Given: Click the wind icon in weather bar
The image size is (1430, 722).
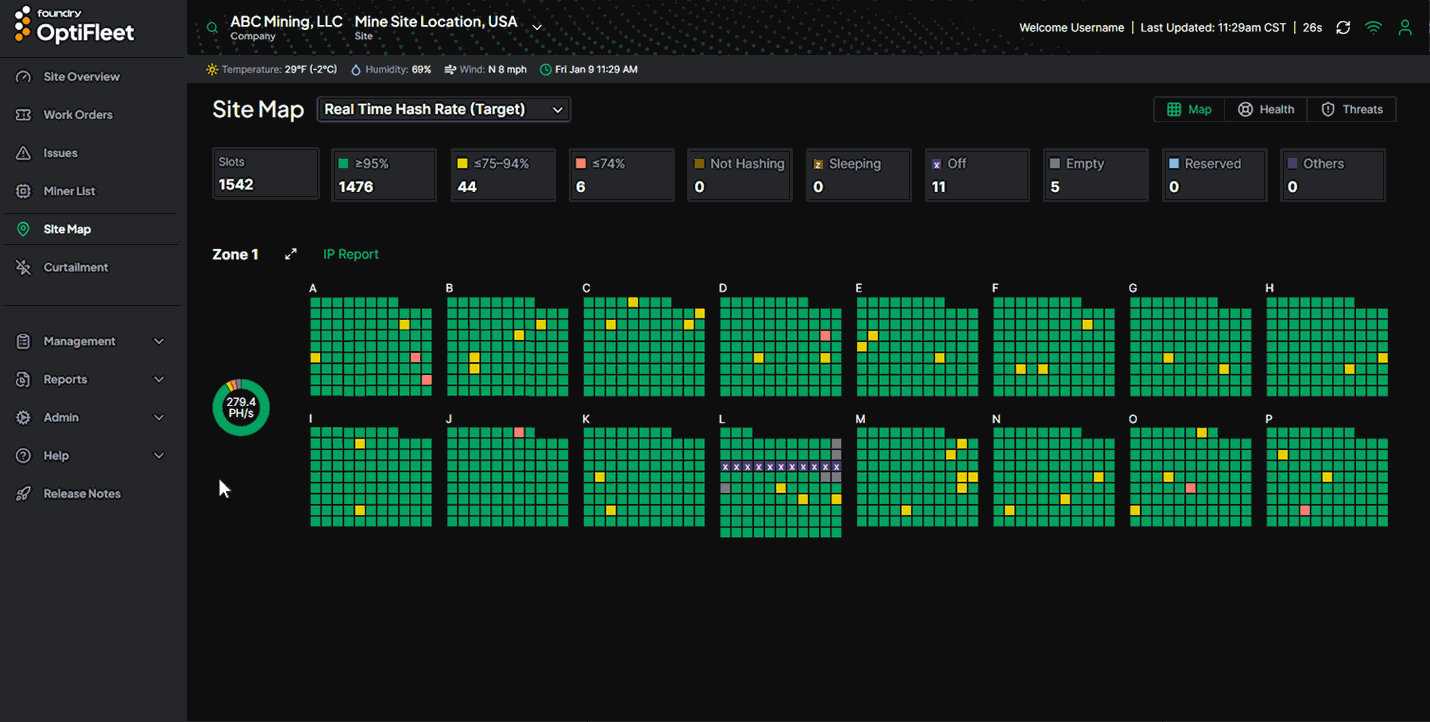Looking at the screenshot, I should [451, 70].
